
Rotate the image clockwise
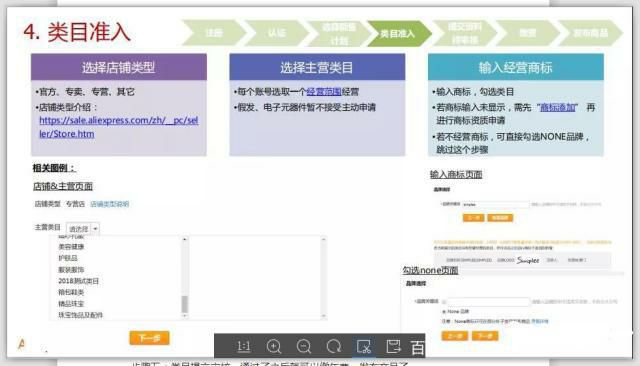pos(334,346)
